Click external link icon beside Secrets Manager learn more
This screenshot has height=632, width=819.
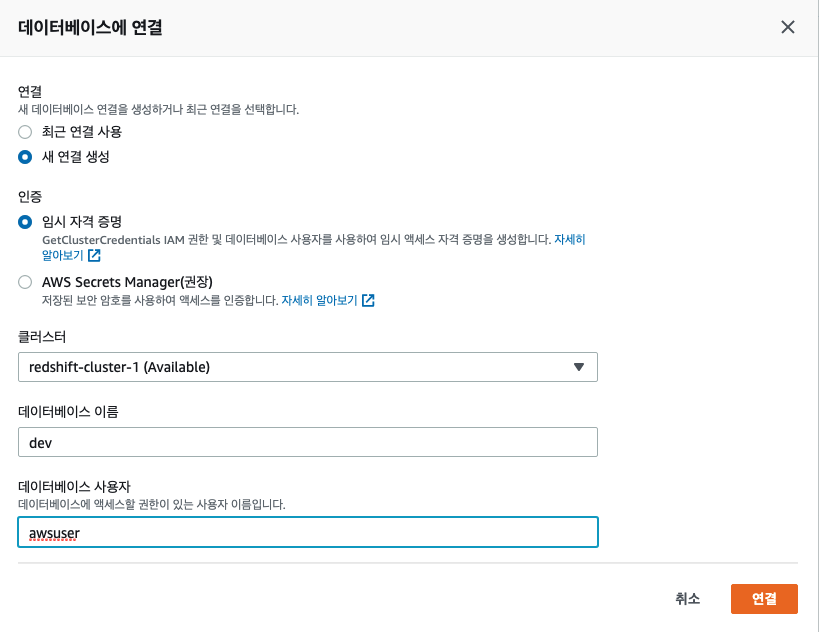point(368,300)
